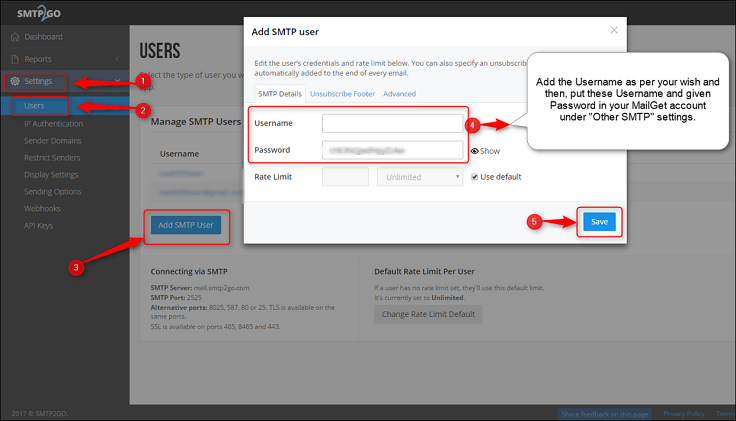Open Reports in the sidebar
The width and height of the screenshot is (736, 421).
tap(38, 59)
